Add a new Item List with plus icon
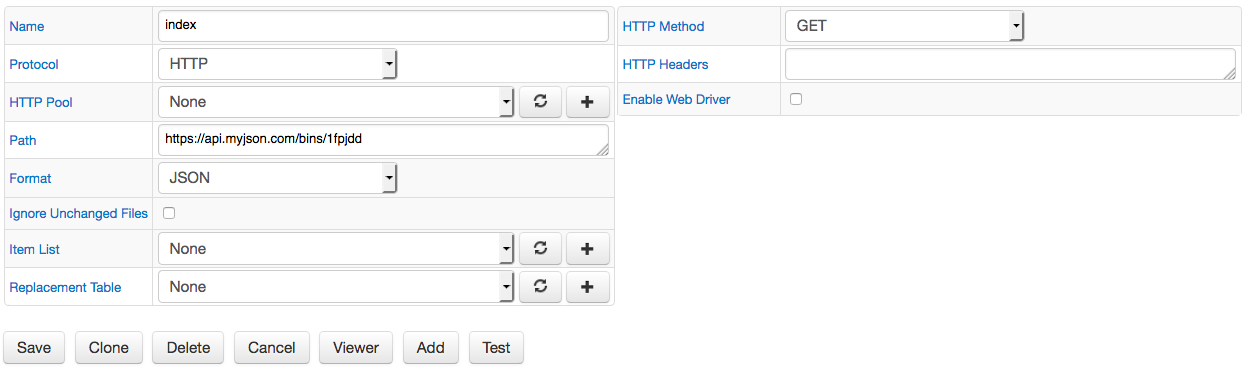 (x=587, y=249)
